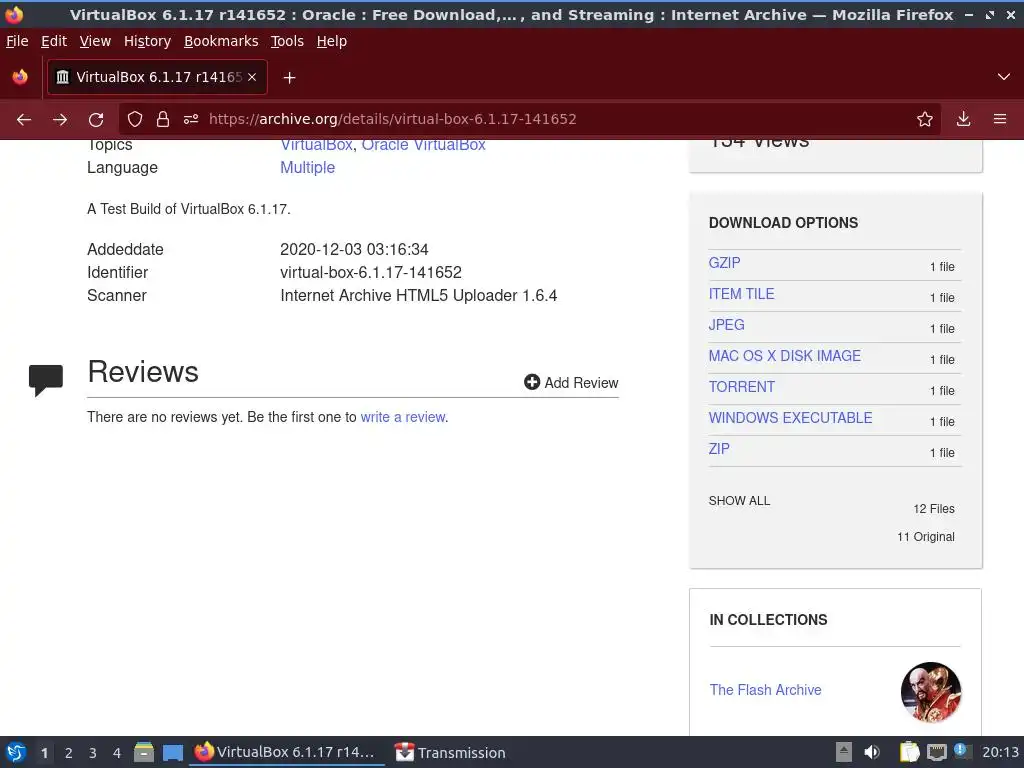The image size is (1024, 768).
Task: Click the Addeddate value 2020-12-03 03:16:34
Action: (x=354, y=249)
